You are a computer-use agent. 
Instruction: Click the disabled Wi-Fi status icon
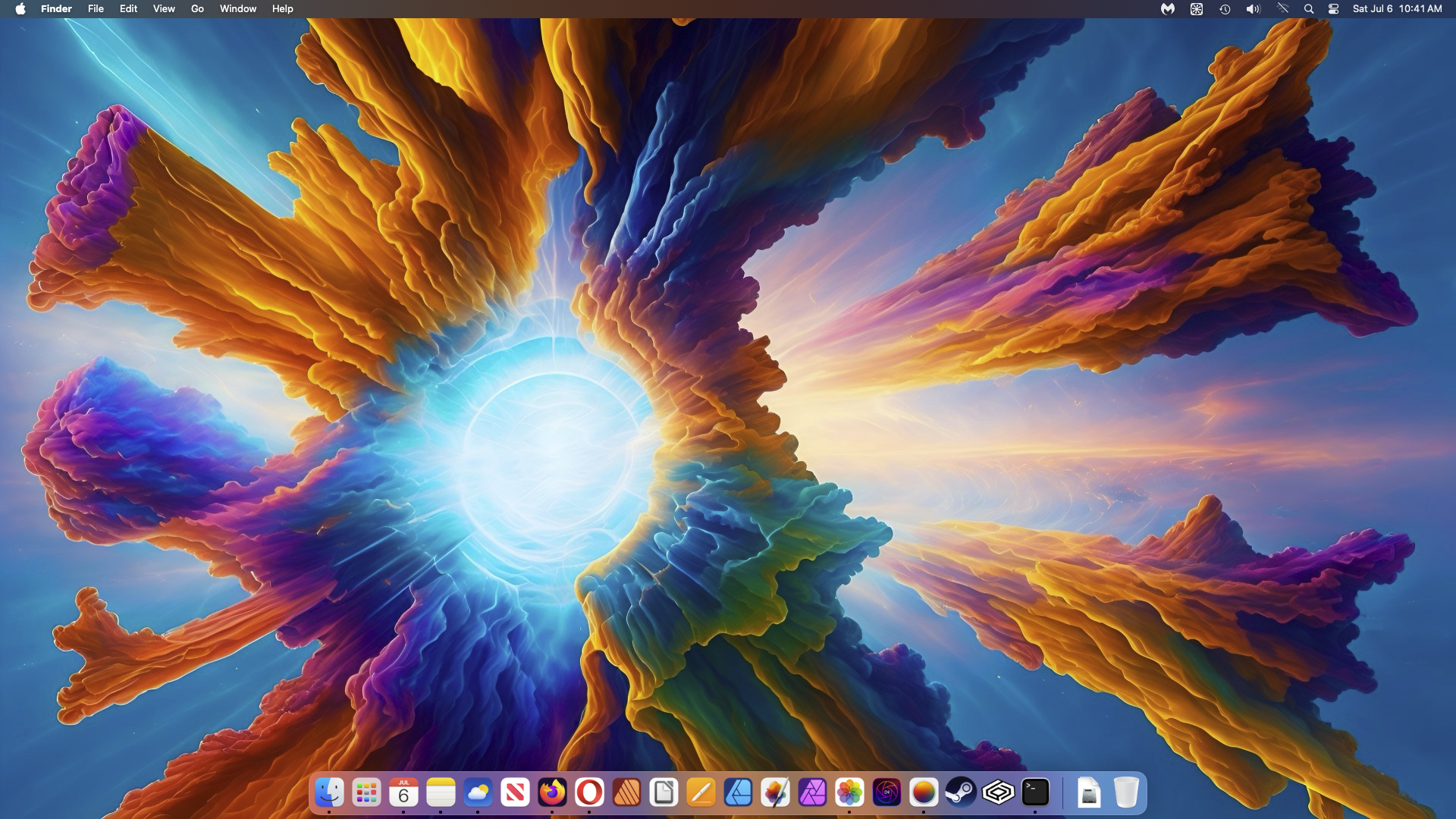(x=1282, y=9)
